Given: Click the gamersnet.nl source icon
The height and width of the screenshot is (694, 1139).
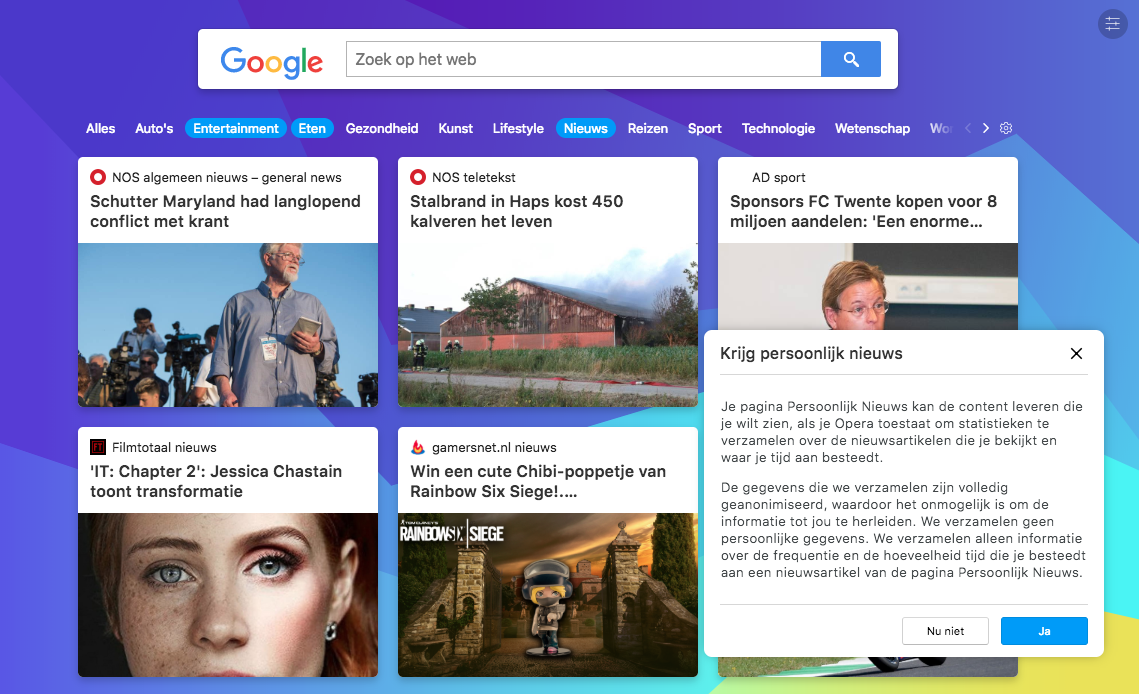Looking at the screenshot, I should [418, 448].
